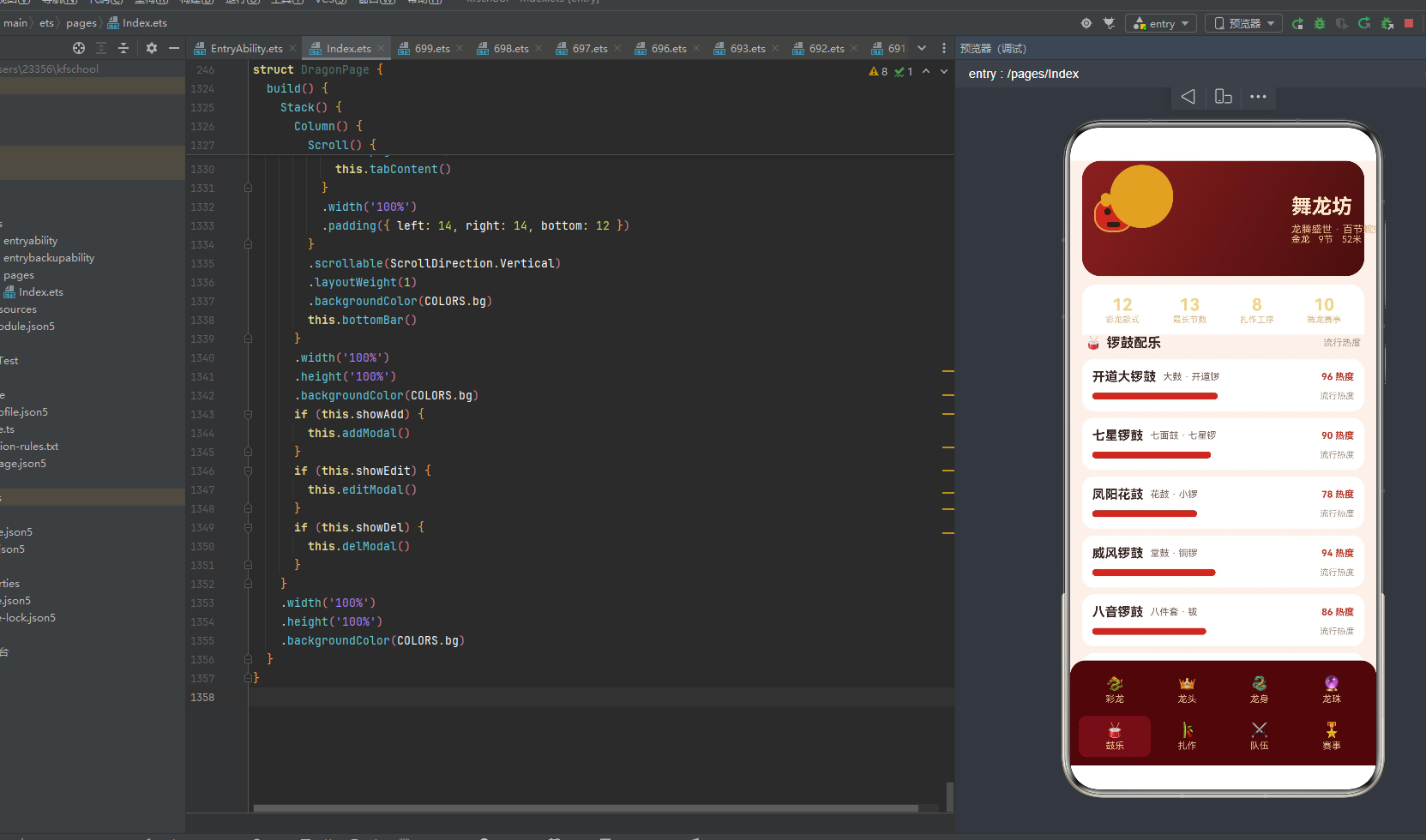Image resolution: width=1426 pixels, height=840 pixels.
Task: Click editor horizontal scrollbar
Action: coord(586,807)
